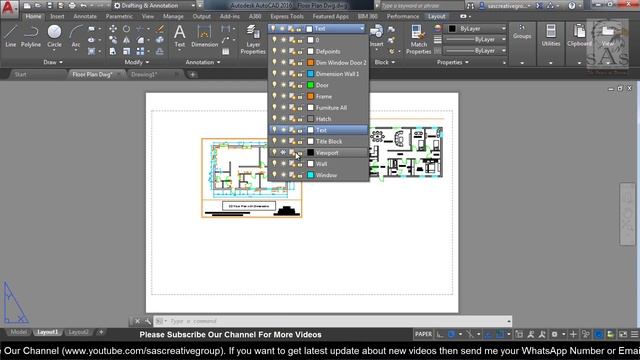Click the customize status bar icon
This screenshot has height=360, width=640.
634,334
